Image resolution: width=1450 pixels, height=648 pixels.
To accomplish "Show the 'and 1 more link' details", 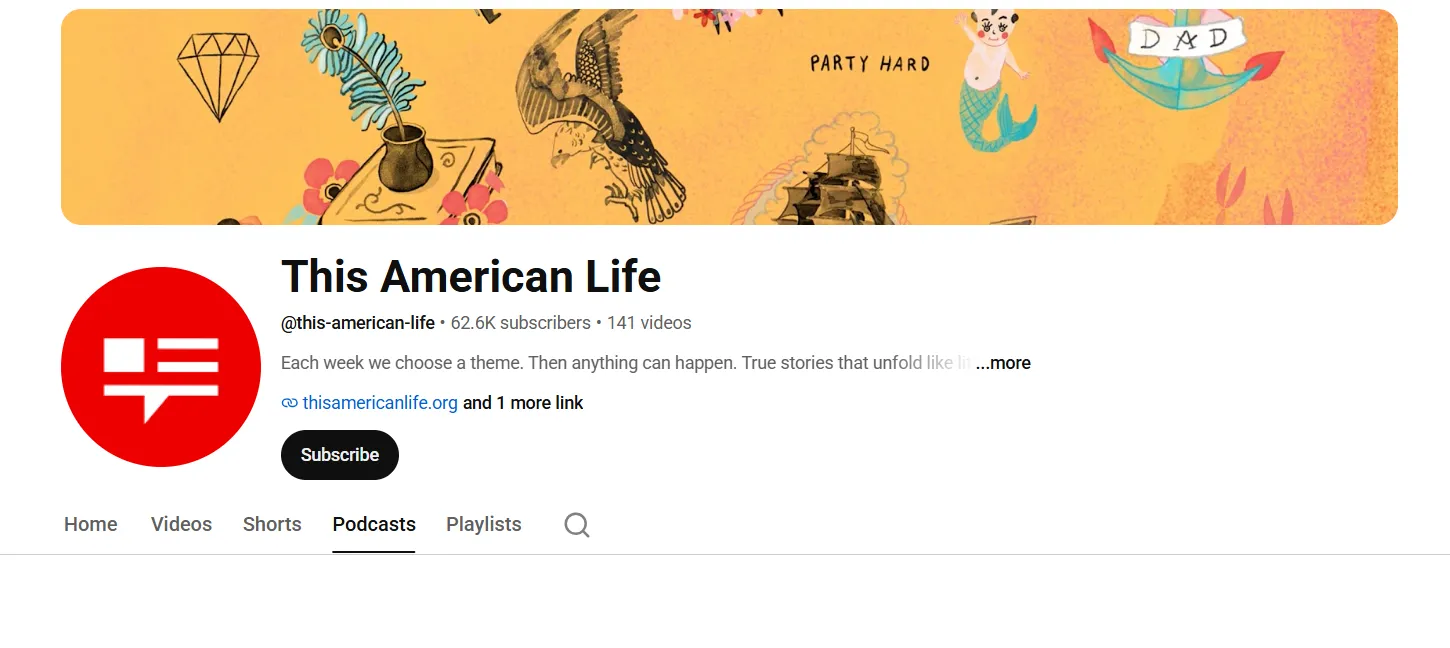I will click(x=523, y=403).
